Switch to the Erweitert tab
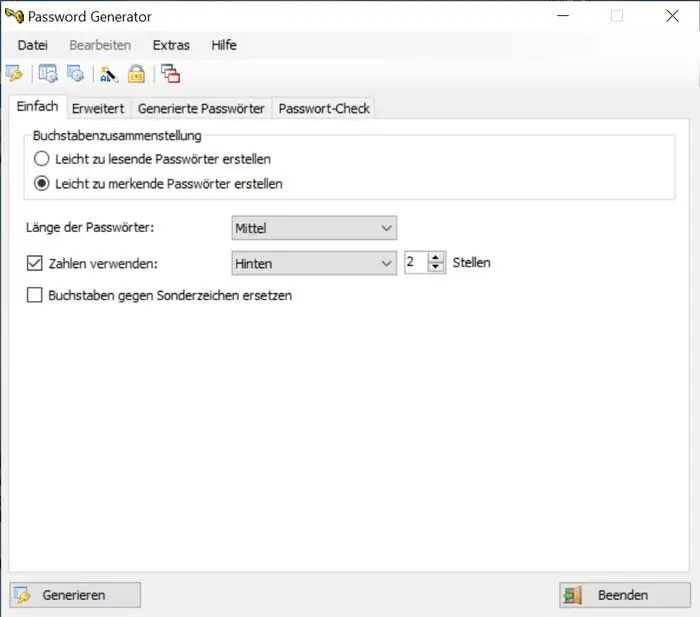The height and width of the screenshot is (617, 700). [x=98, y=108]
